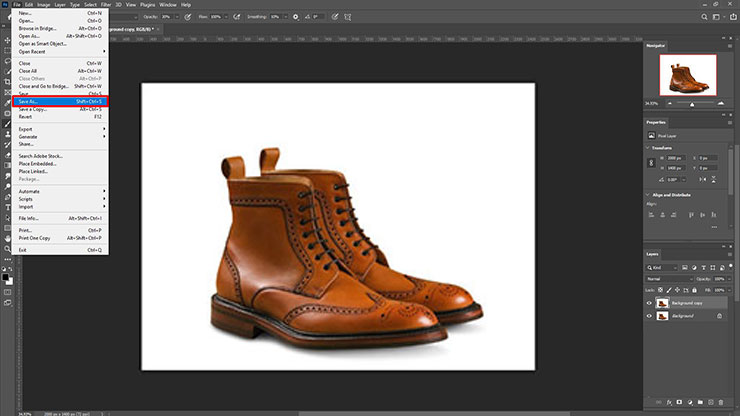Toggle visibility of the background layer

[649, 316]
